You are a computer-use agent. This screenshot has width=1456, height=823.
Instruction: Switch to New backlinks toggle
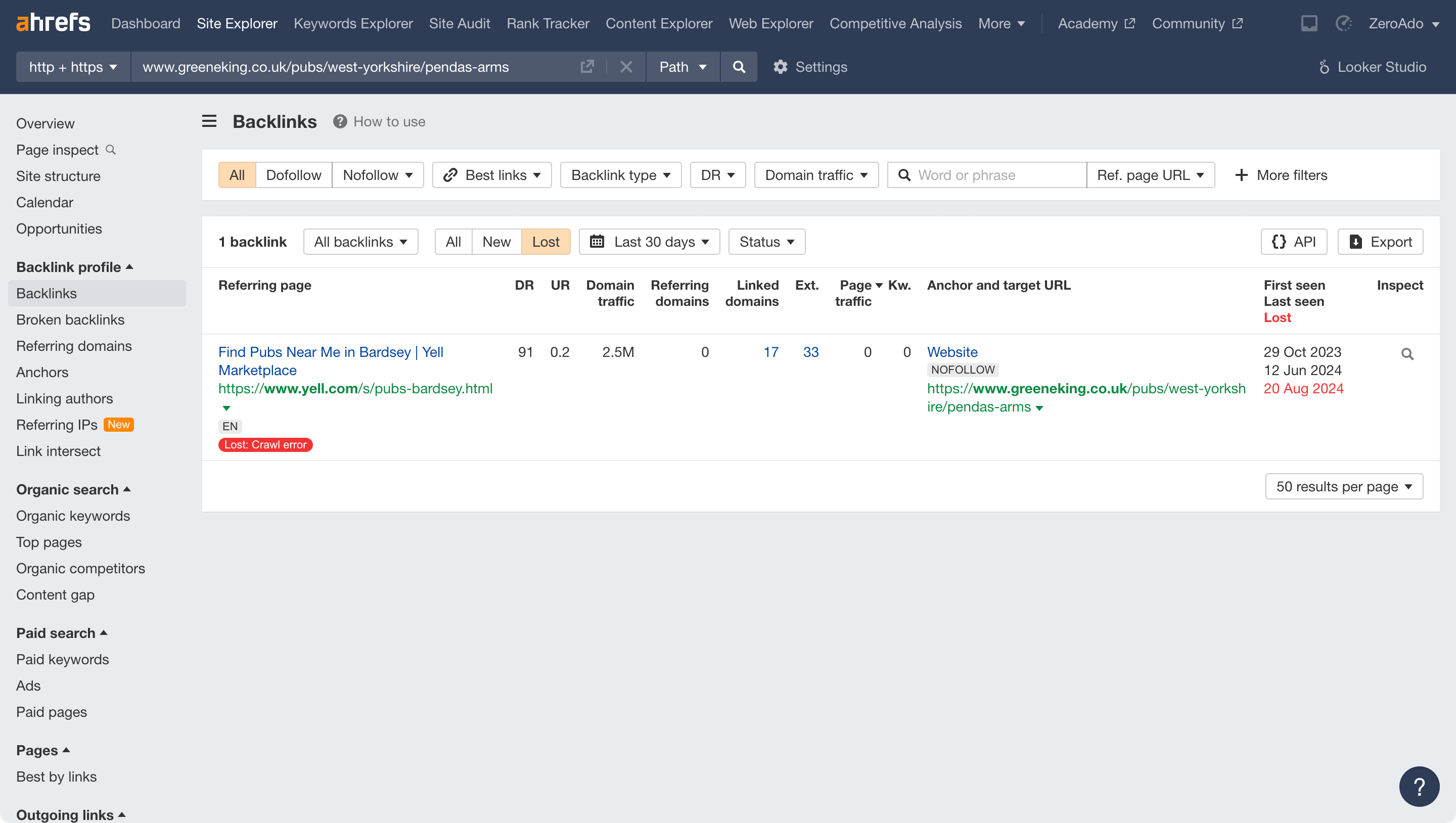[x=496, y=242]
